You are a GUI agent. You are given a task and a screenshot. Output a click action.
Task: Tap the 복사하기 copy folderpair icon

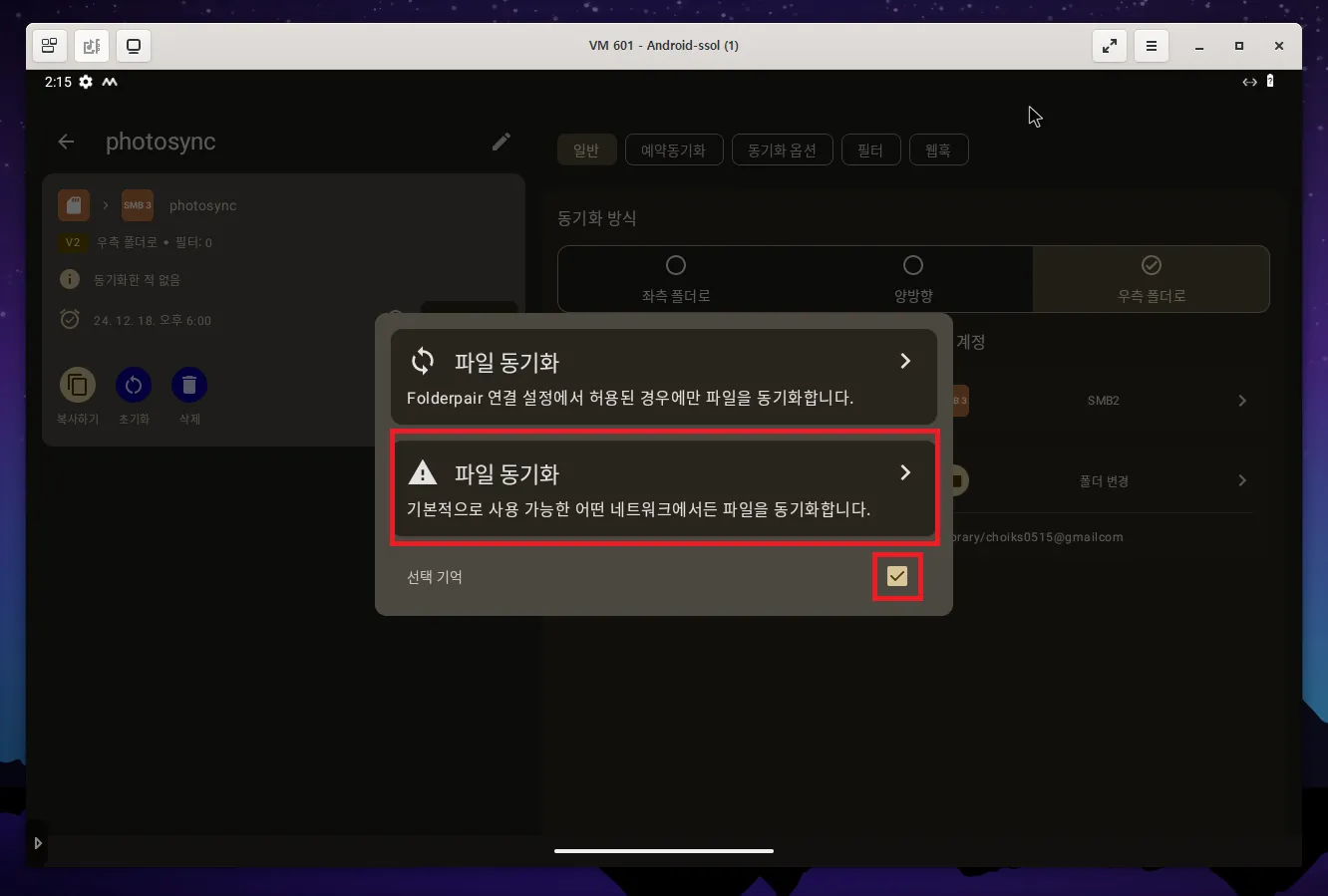(78, 384)
